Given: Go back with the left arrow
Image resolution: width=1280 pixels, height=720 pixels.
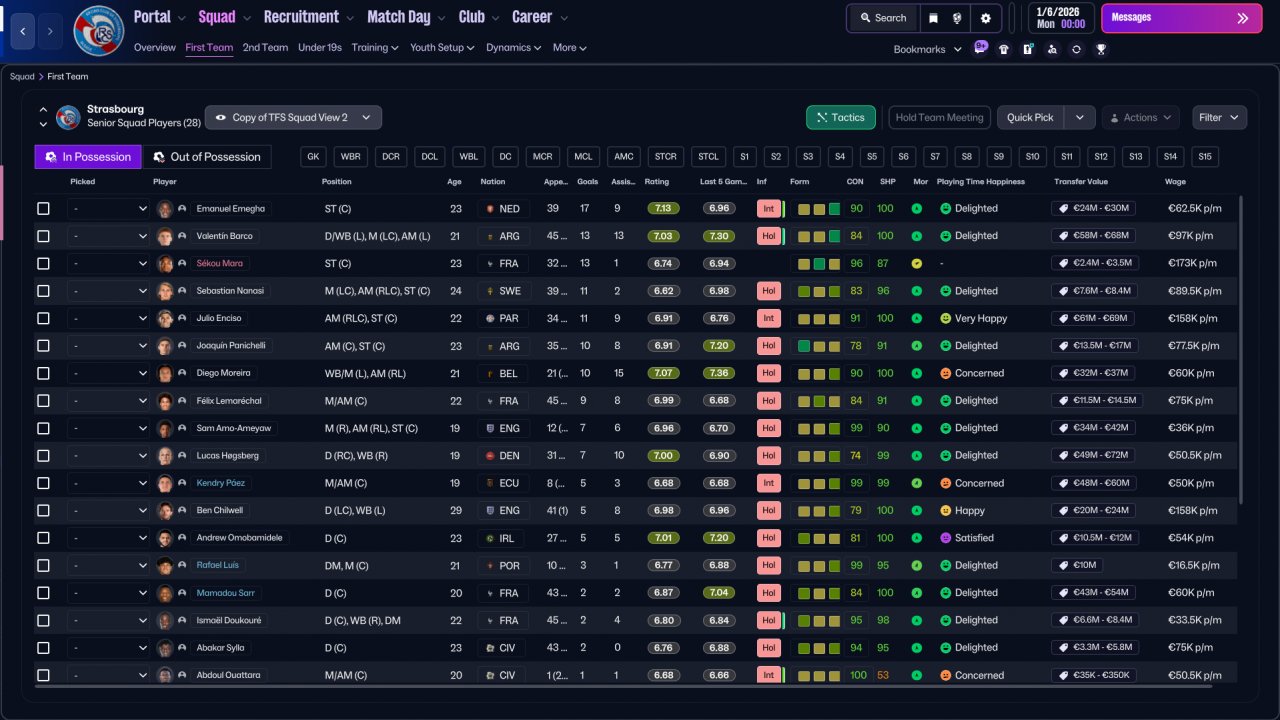Looking at the screenshot, I should 21,31.
